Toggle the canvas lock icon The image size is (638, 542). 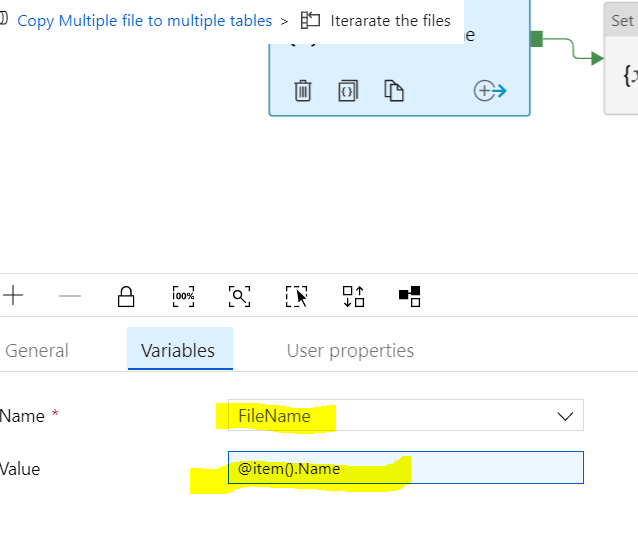coord(126,296)
